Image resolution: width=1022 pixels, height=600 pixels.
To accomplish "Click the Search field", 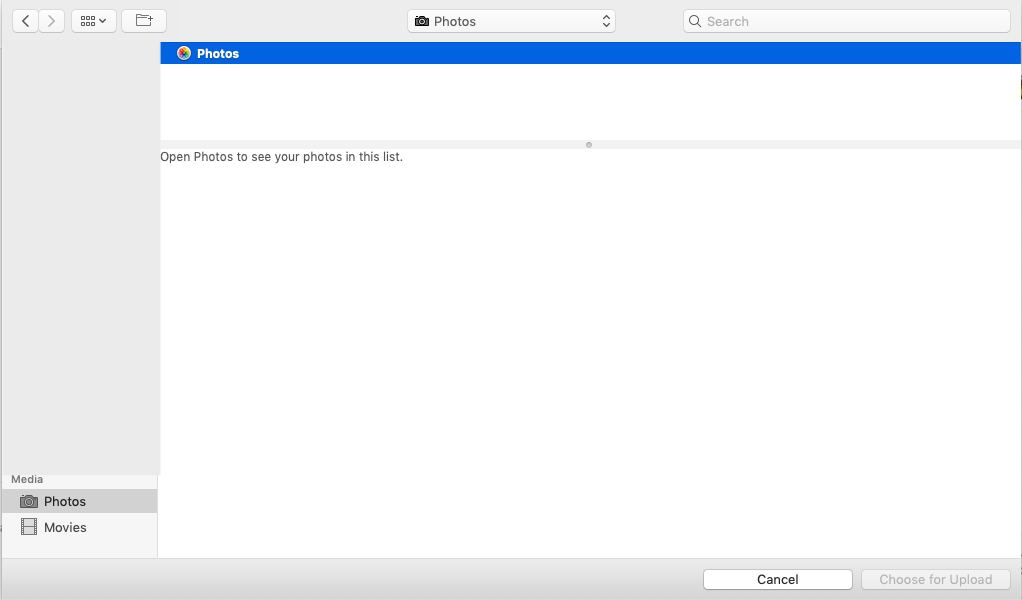I will coord(847,21).
